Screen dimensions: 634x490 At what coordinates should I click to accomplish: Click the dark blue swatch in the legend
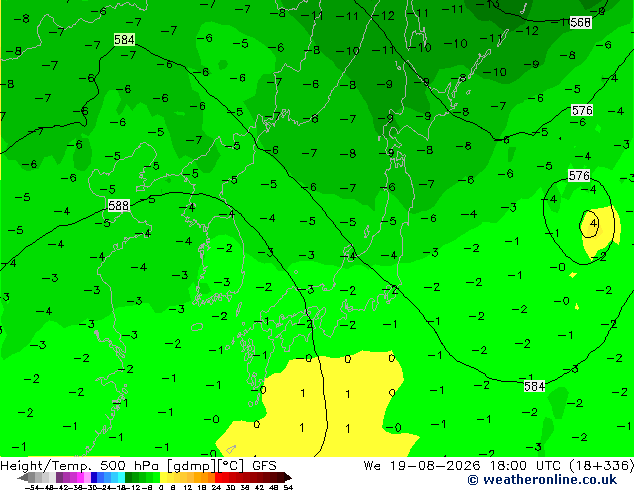pyautogui.click(x=94, y=477)
